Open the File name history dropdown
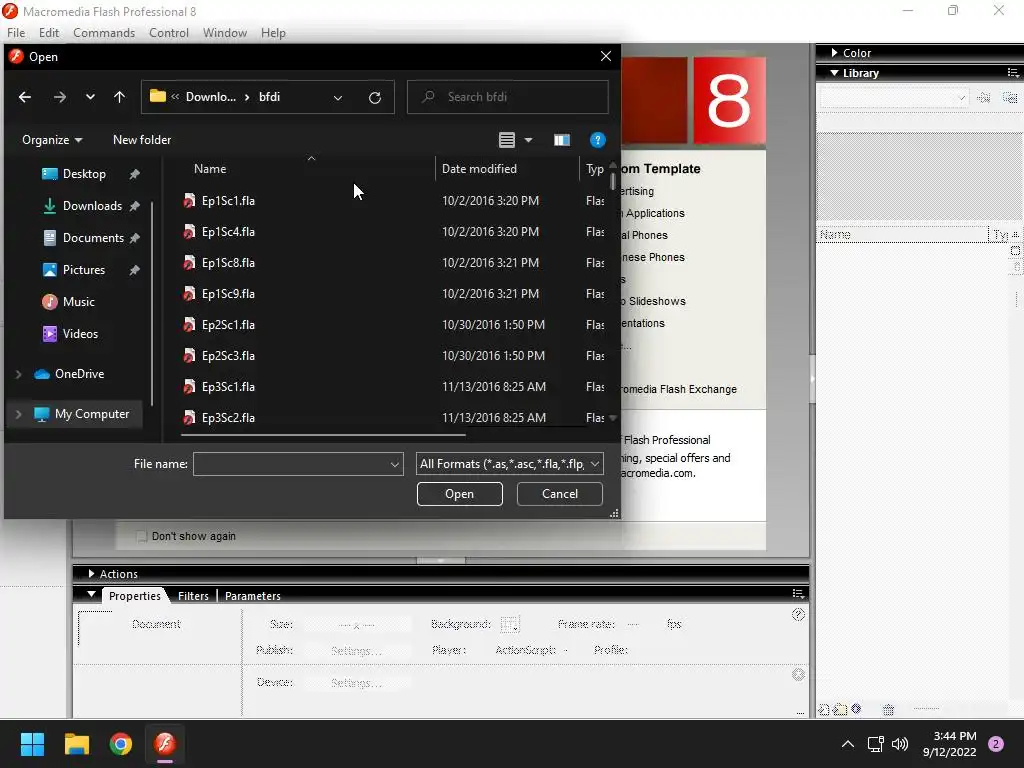This screenshot has width=1024, height=768. coord(394,464)
